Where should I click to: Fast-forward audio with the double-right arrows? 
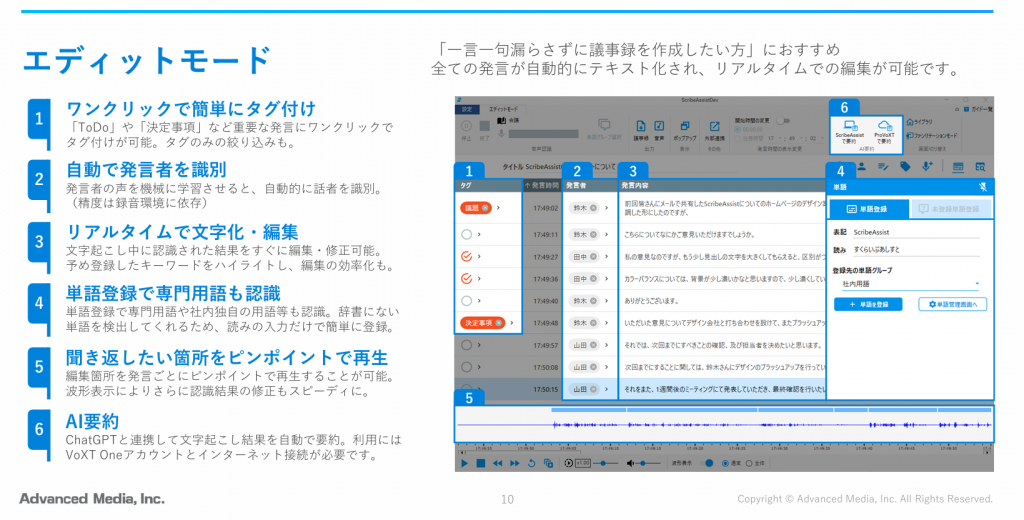[515, 463]
